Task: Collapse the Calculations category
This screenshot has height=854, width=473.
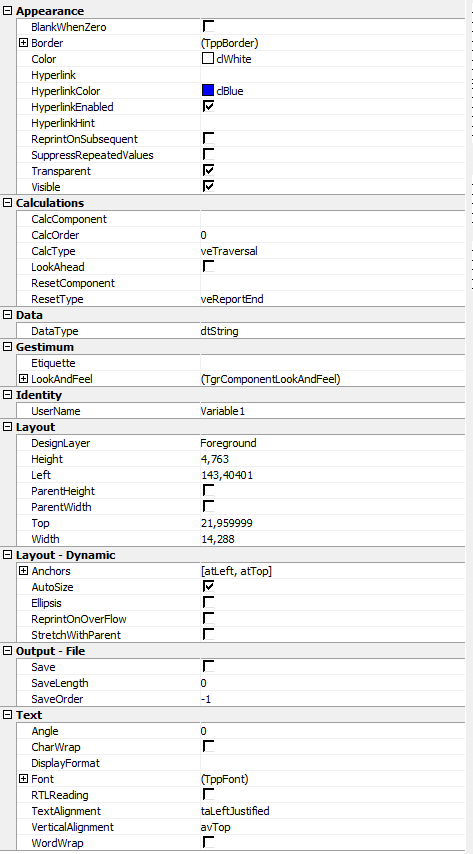Action: point(8,203)
